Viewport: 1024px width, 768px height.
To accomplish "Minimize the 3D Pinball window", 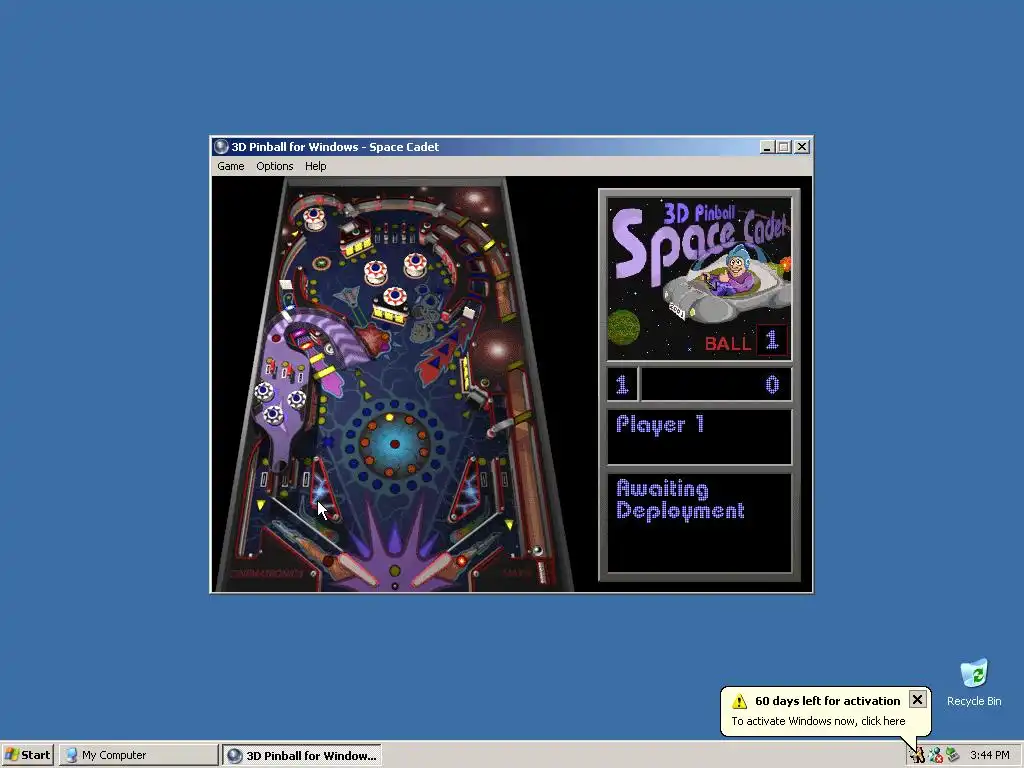I will [767, 147].
